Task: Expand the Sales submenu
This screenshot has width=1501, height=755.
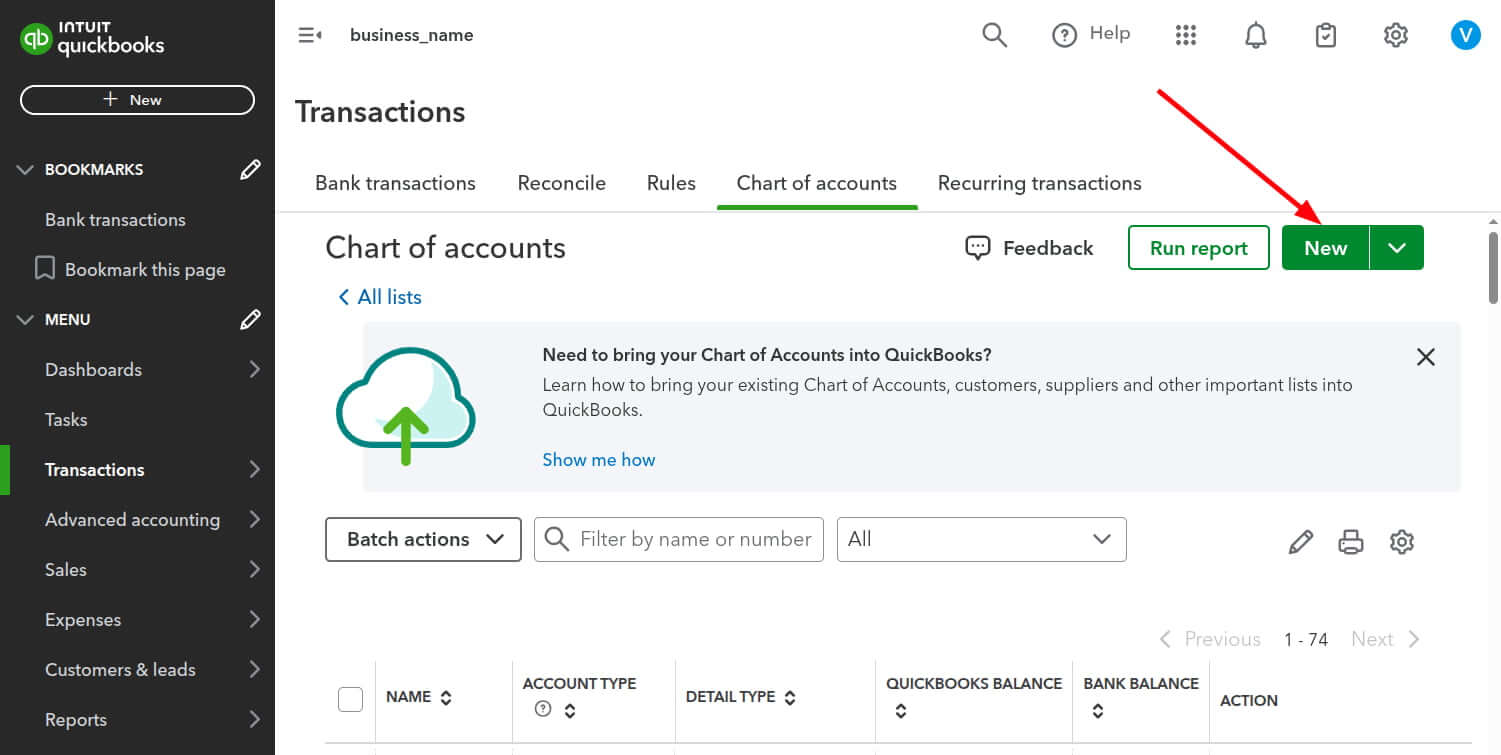Action: tap(255, 569)
